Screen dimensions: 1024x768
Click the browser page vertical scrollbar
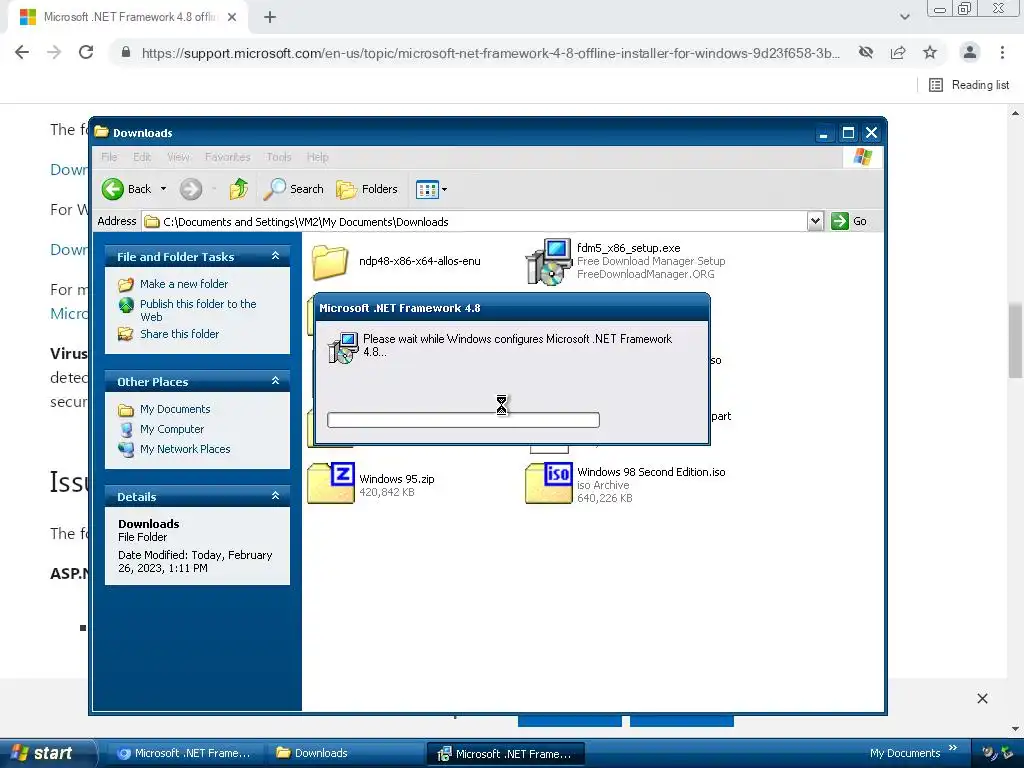tap(1015, 342)
